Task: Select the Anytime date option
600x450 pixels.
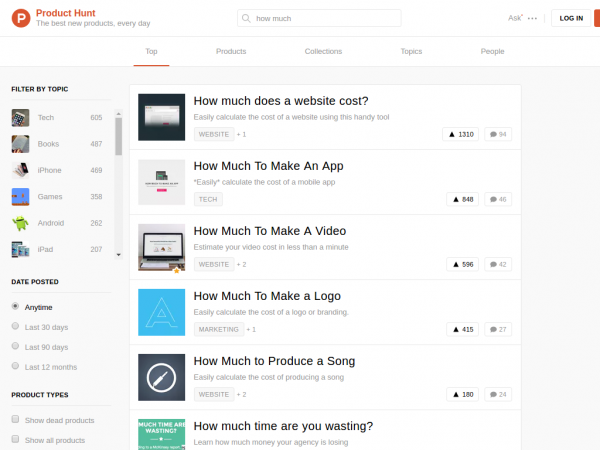Action: pos(15,307)
